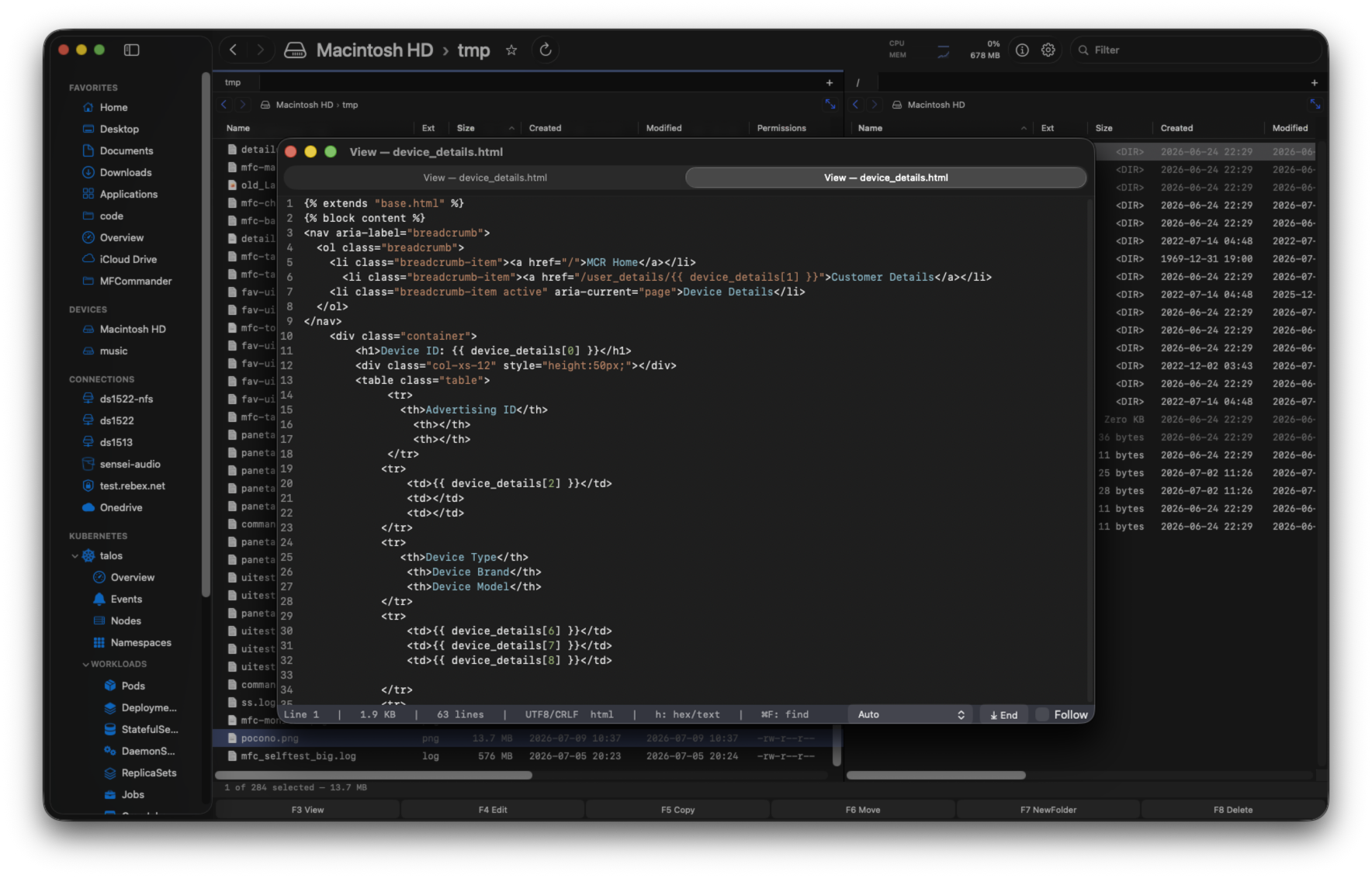Click the Permissions column header
The width and height of the screenshot is (1372, 878).
781,128
